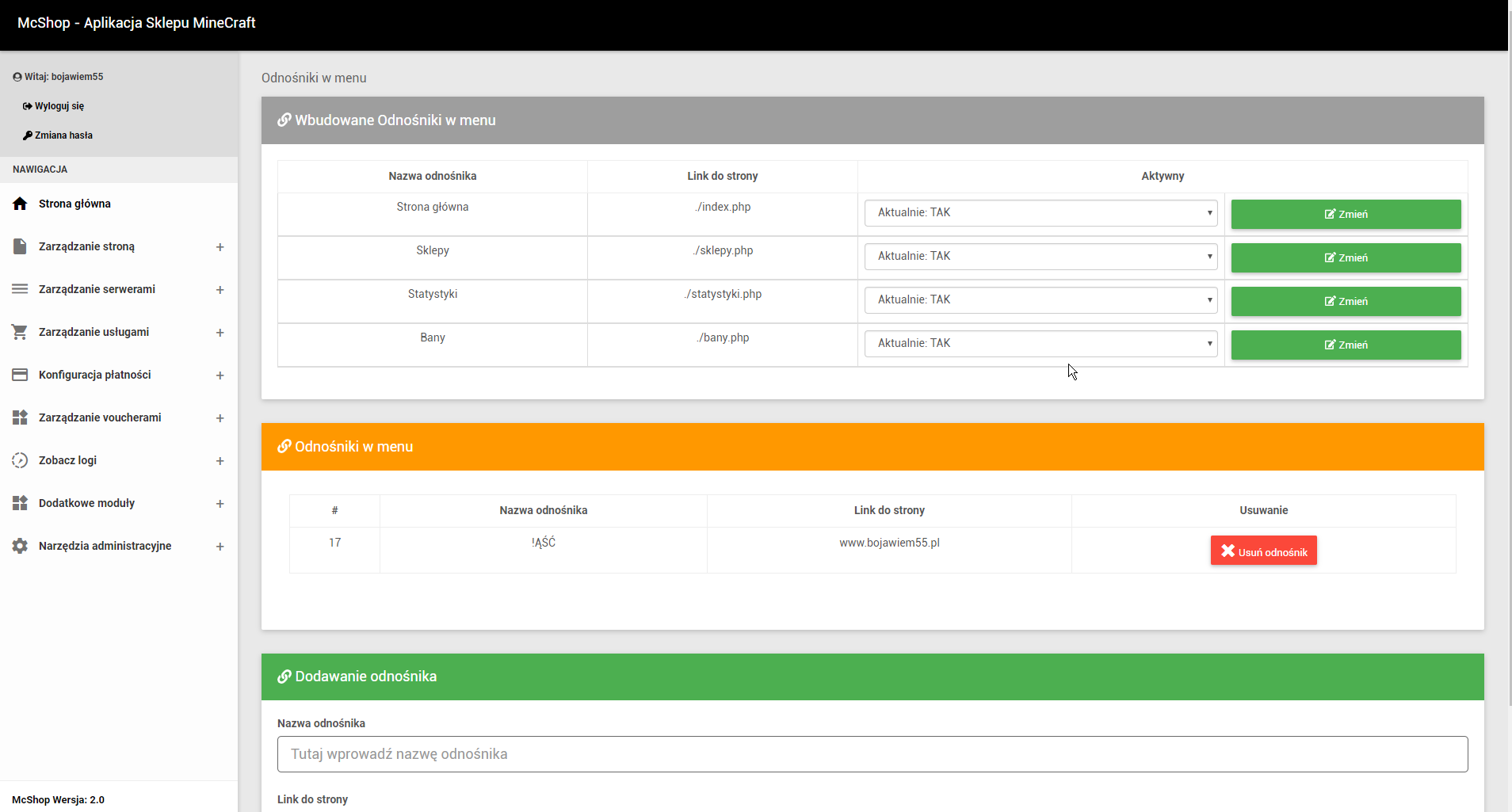Click the gear icon for Narzędzia administracyjne
Viewport: 1512px width, 812px height.
20,546
